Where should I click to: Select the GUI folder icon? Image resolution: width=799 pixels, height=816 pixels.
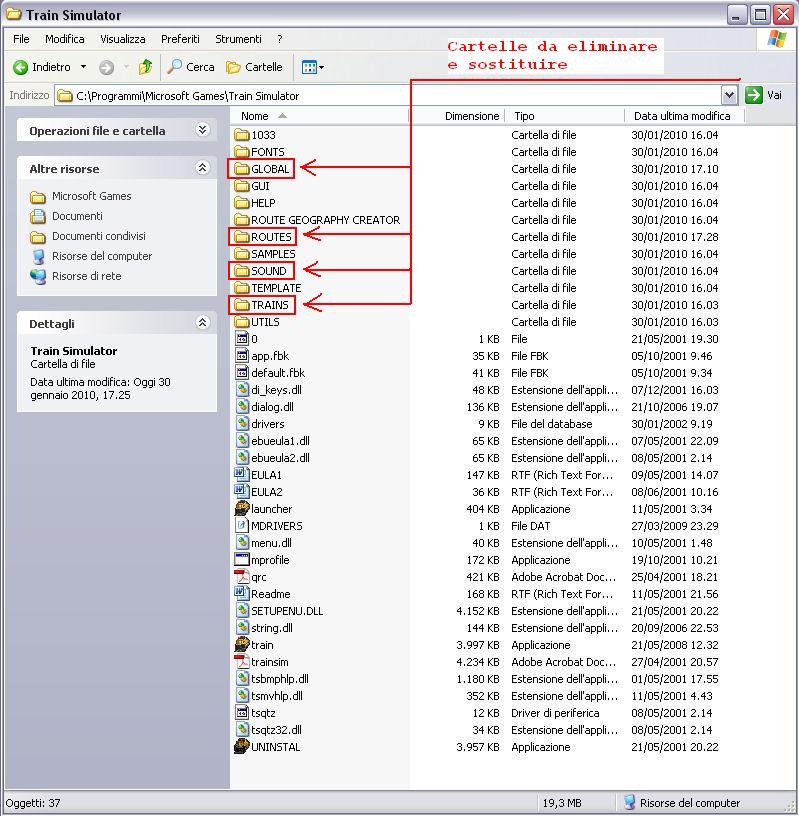pyautogui.click(x=242, y=186)
